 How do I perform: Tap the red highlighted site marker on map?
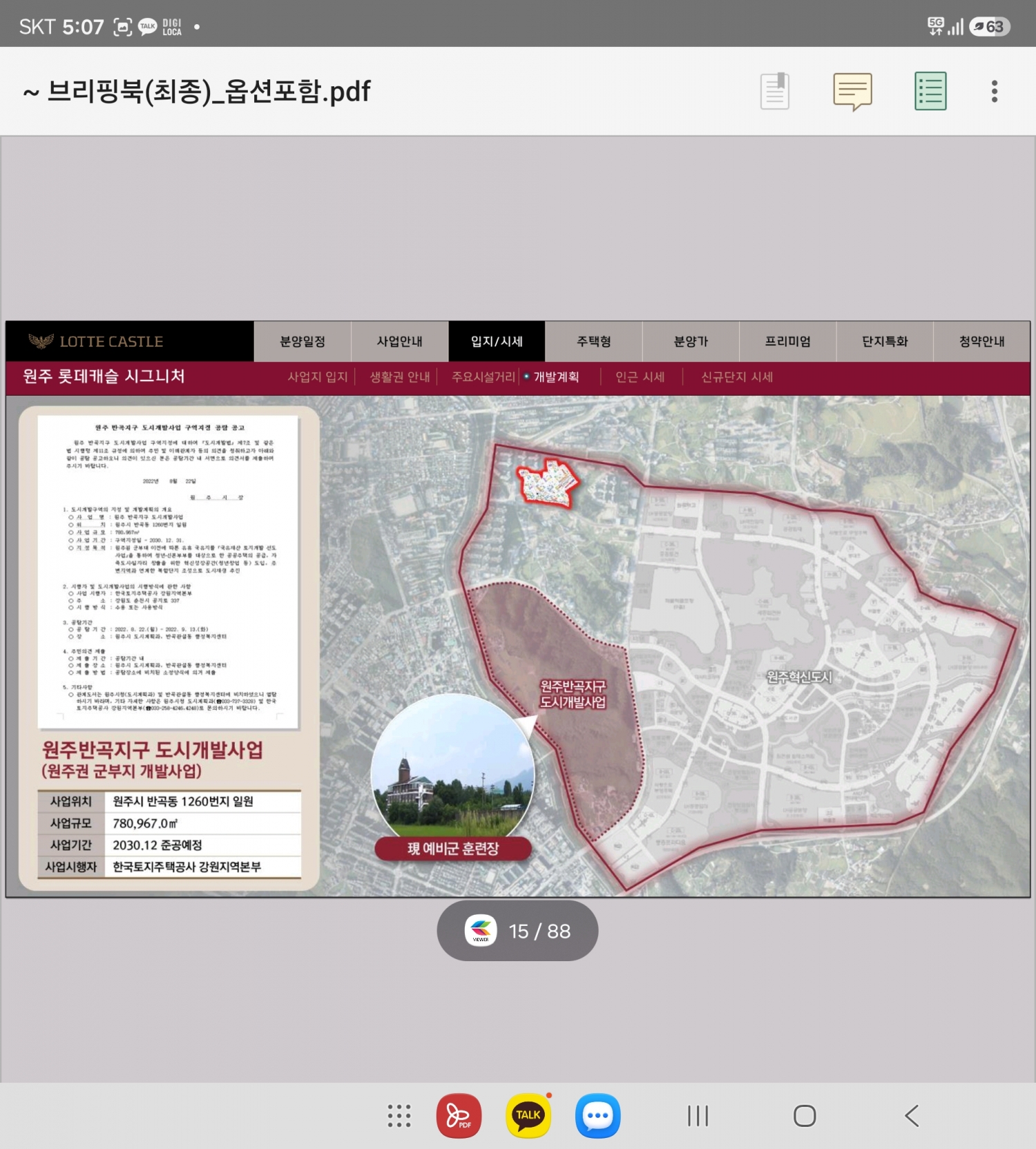[x=548, y=483]
